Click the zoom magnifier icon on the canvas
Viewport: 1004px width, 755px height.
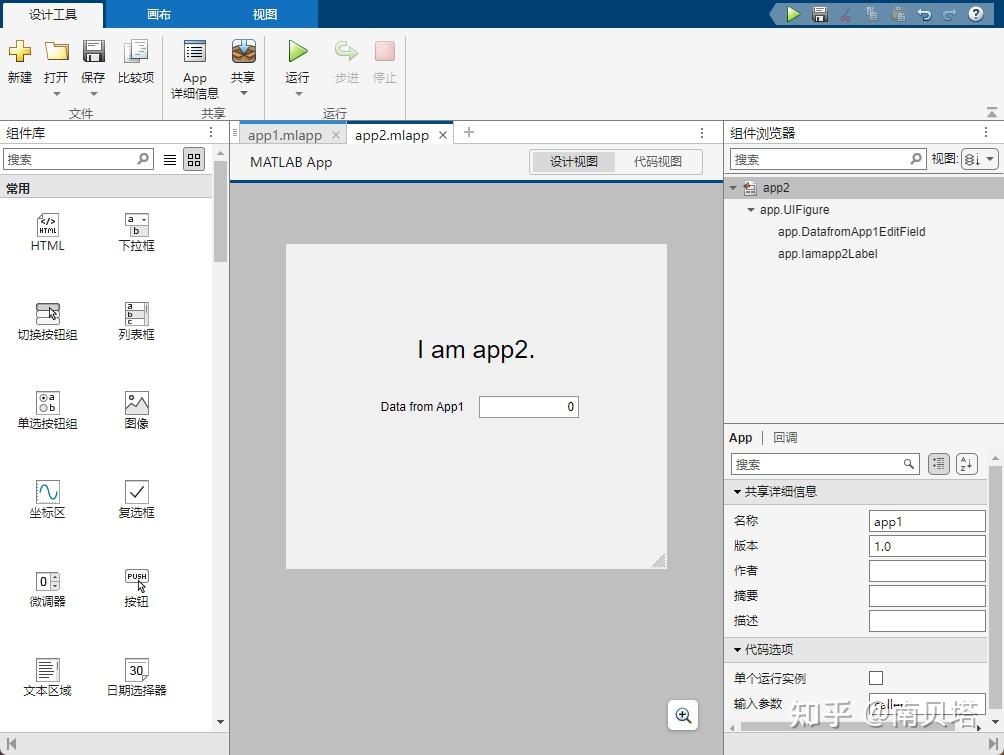683,715
